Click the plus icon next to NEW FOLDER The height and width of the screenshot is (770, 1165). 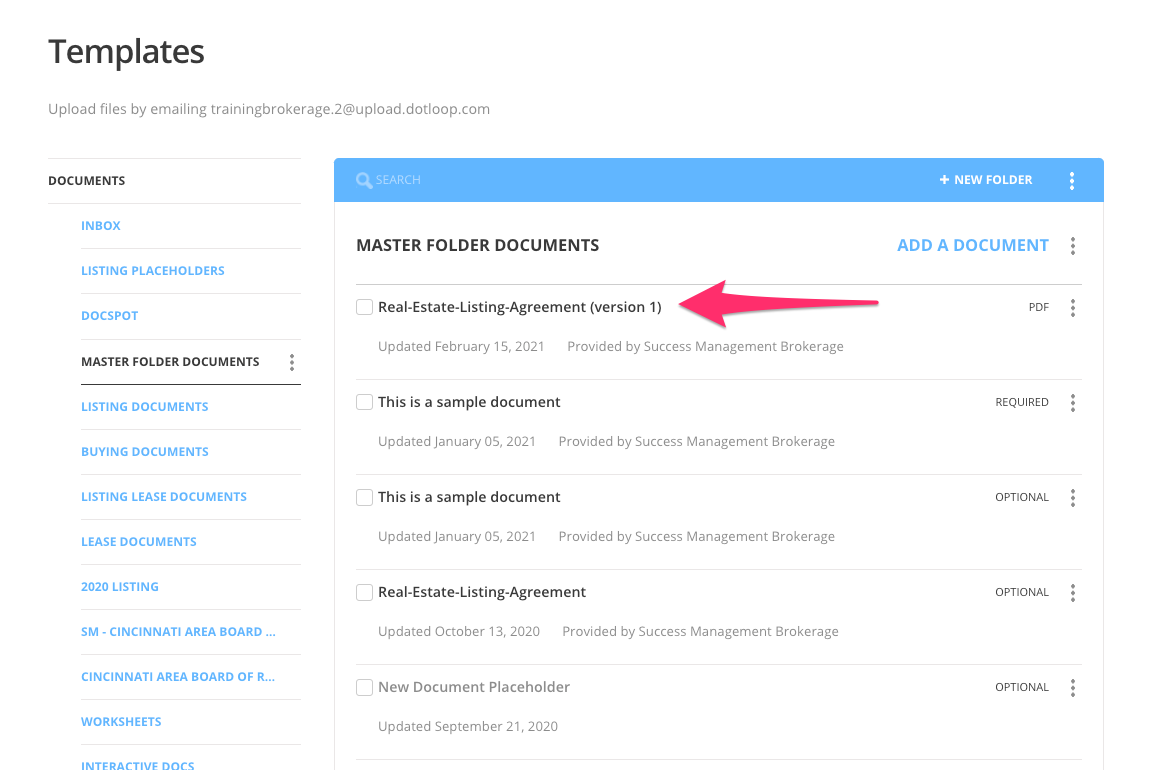click(x=942, y=179)
